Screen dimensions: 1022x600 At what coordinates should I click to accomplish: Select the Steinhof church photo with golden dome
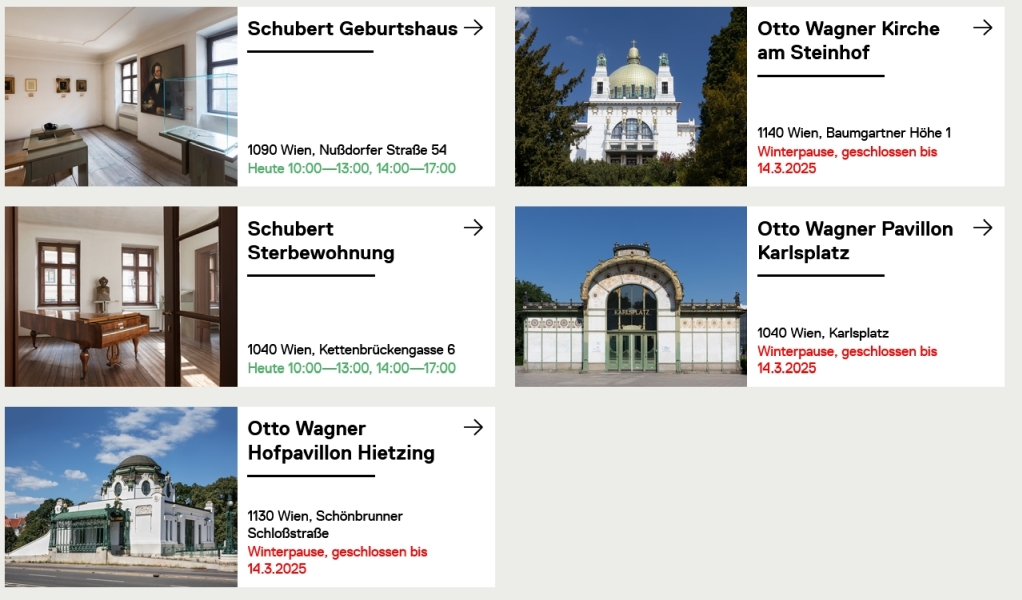point(631,97)
